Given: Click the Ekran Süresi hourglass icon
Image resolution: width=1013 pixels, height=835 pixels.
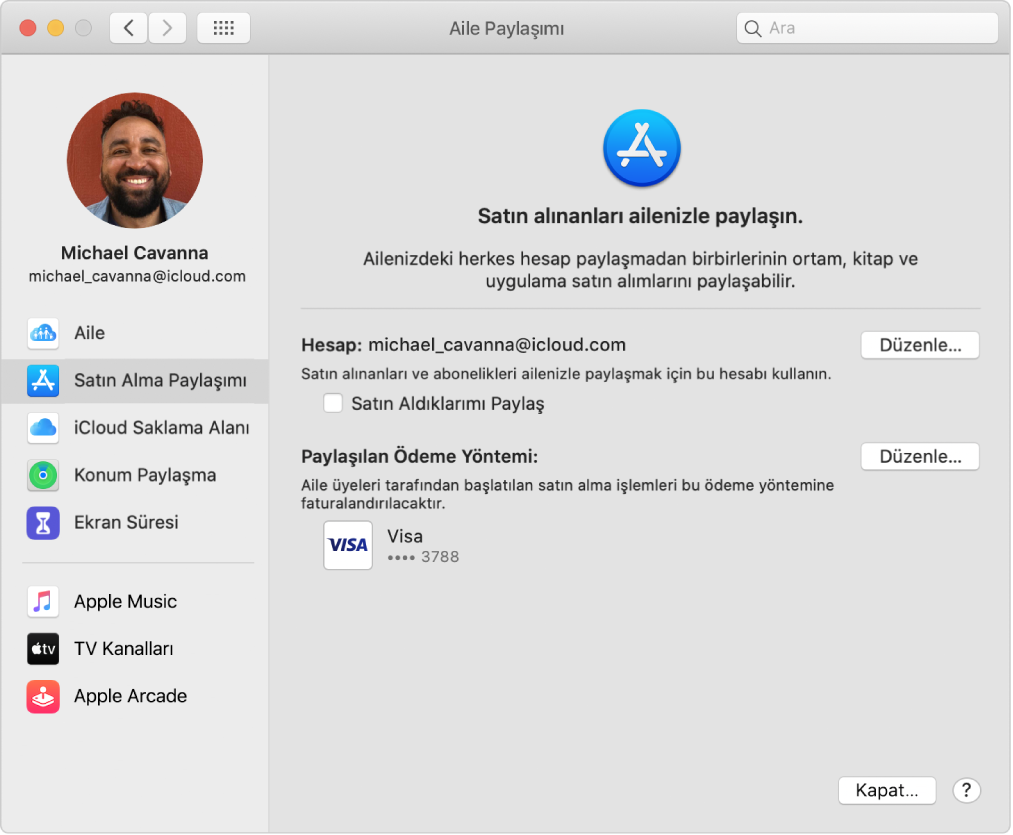Looking at the screenshot, I should 43,523.
